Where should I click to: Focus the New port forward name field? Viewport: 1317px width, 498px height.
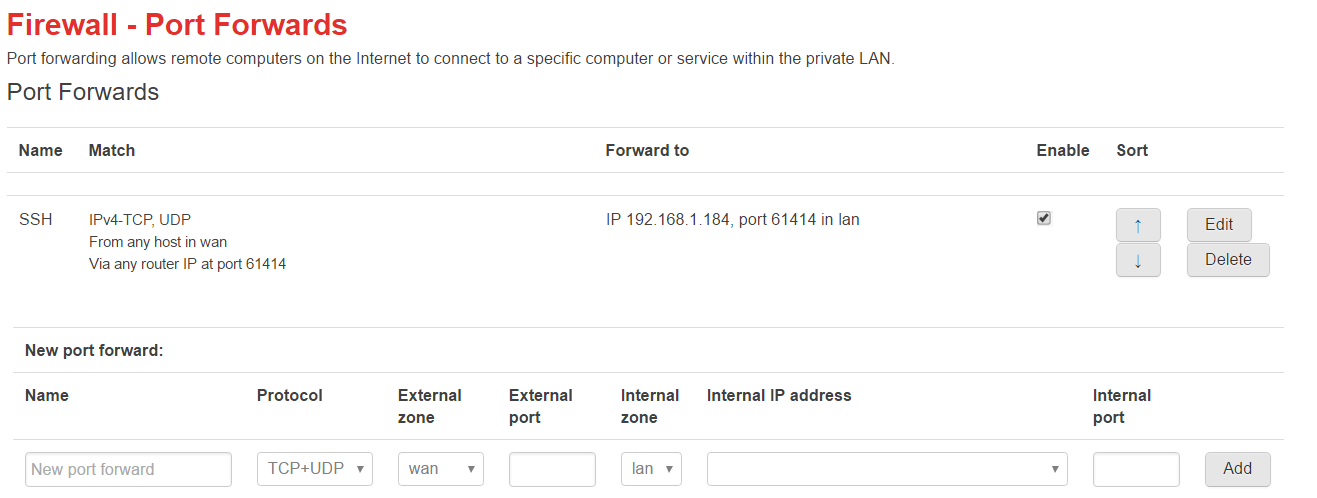(128, 469)
